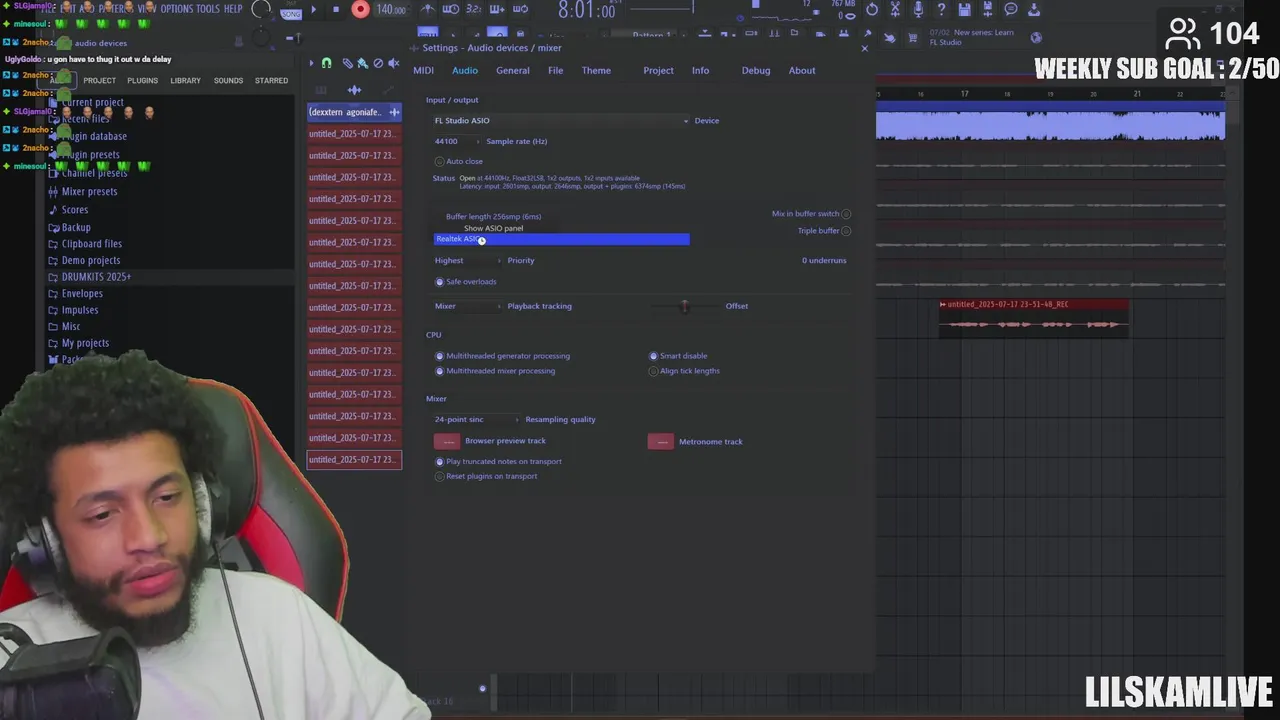Image resolution: width=1280 pixels, height=720 pixels.
Task: Click the Metronome track selector
Action: (661, 441)
